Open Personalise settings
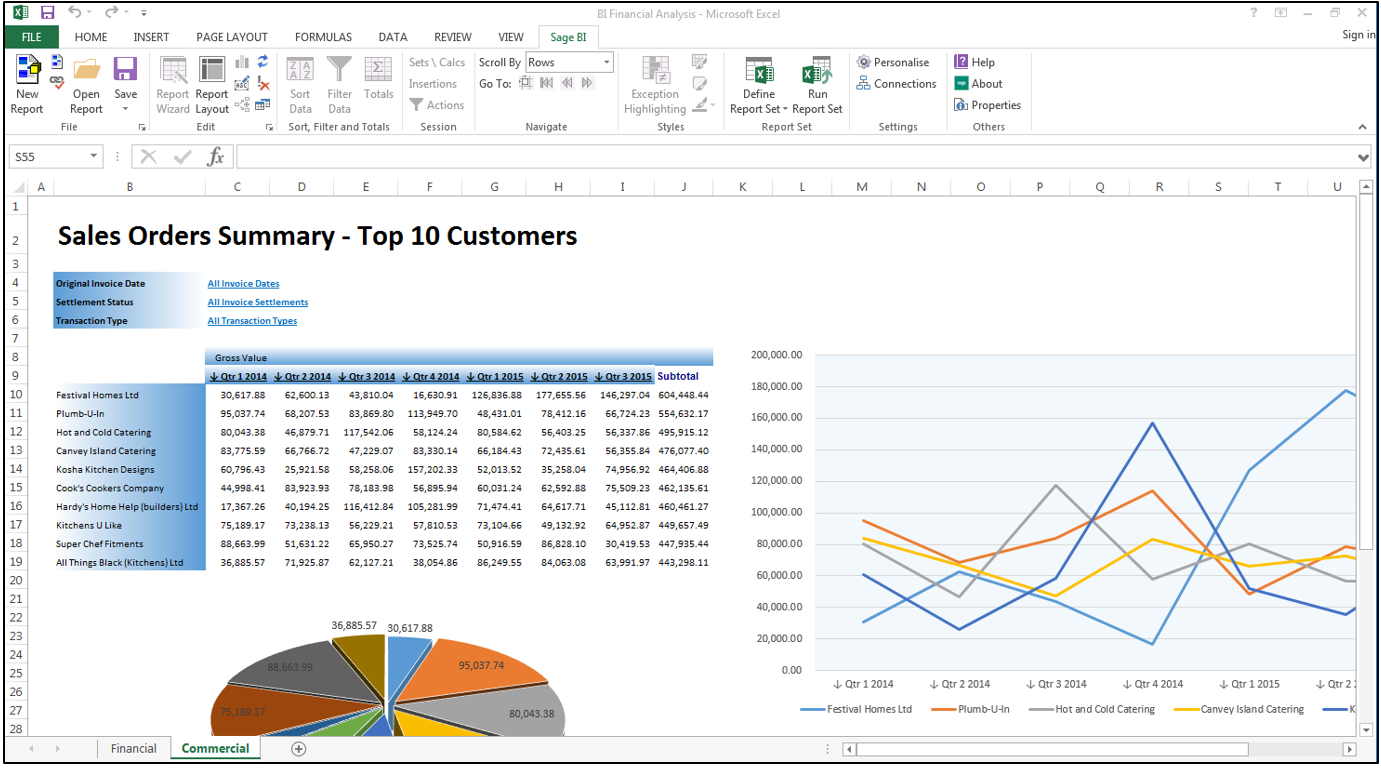1381x769 pixels. [893, 62]
